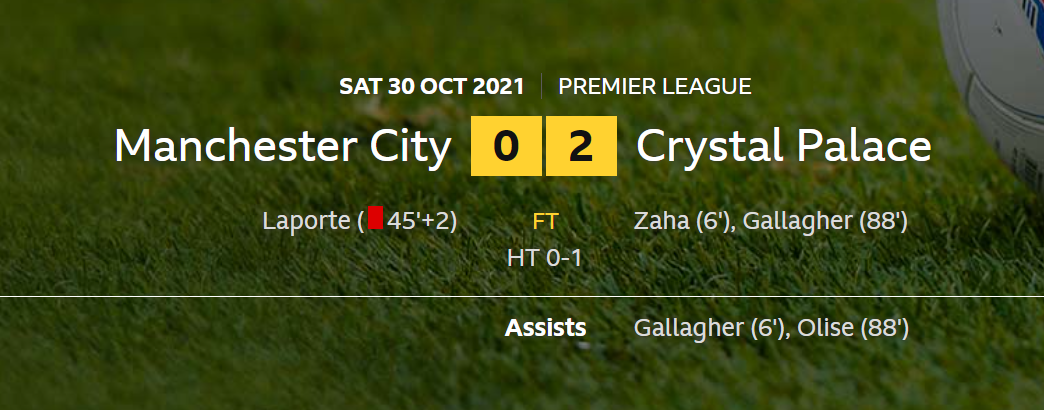Select goal scorer Zaha (6')
This screenshot has height=410, width=1044.
click(x=679, y=221)
